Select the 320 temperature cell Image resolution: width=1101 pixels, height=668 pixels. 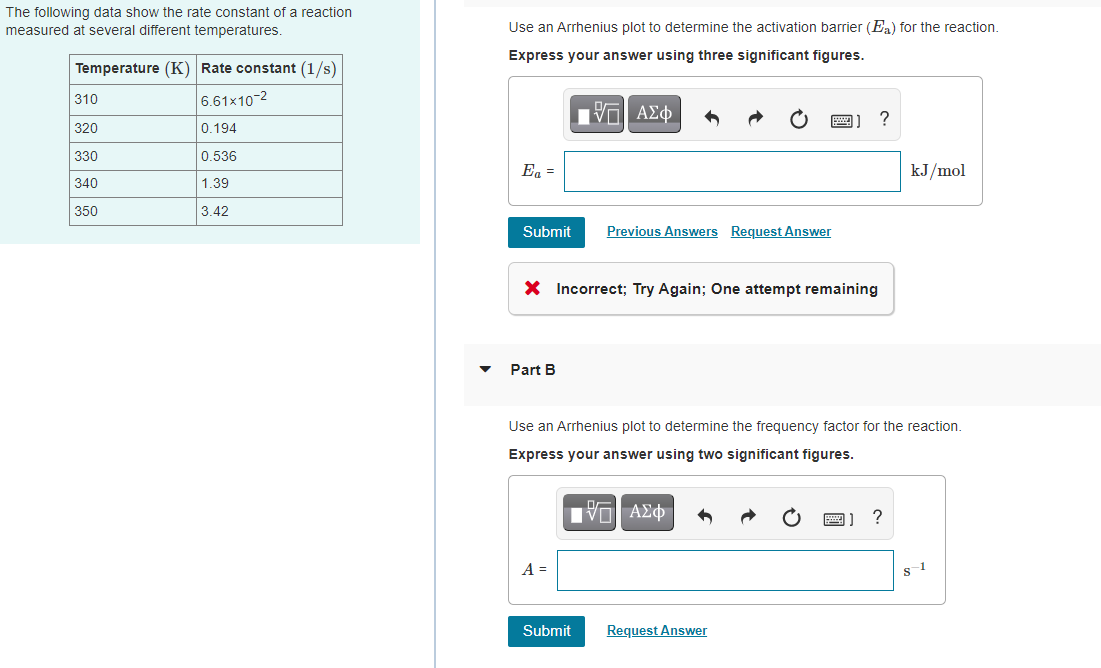pos(133,129)
